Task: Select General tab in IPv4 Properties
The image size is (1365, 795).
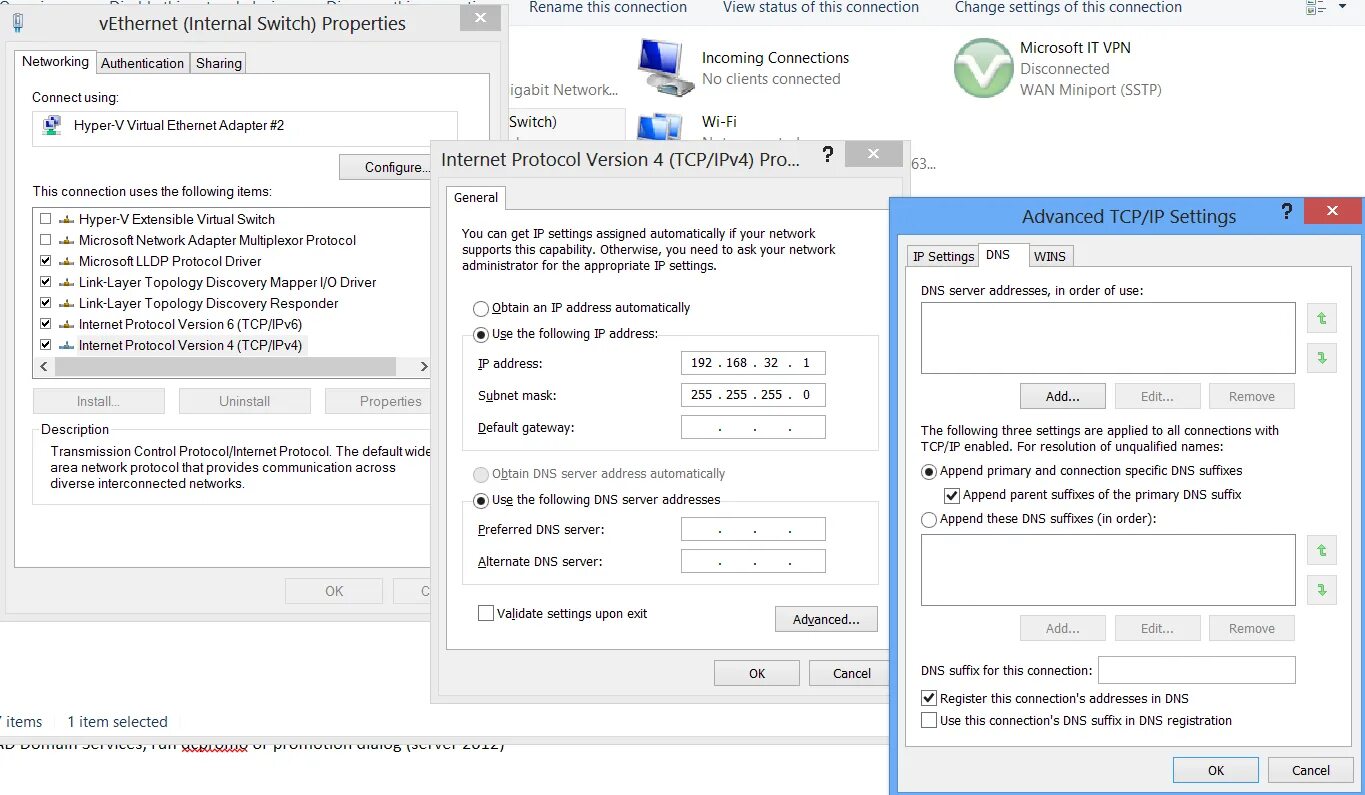Action: (x=476, y=197)
